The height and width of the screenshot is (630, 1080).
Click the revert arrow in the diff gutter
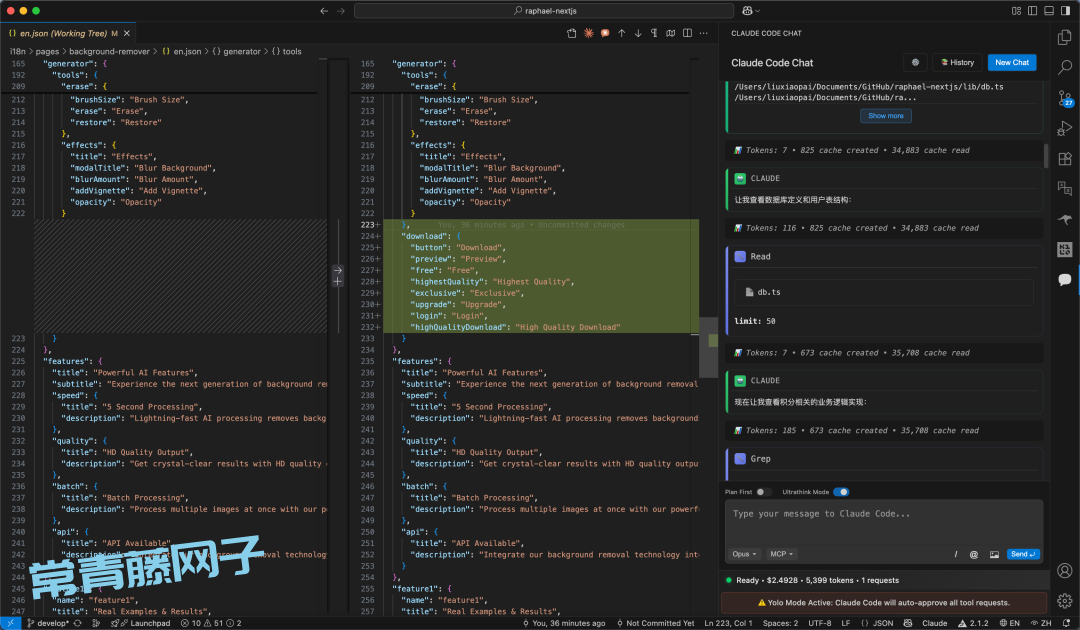click(338, 270)
